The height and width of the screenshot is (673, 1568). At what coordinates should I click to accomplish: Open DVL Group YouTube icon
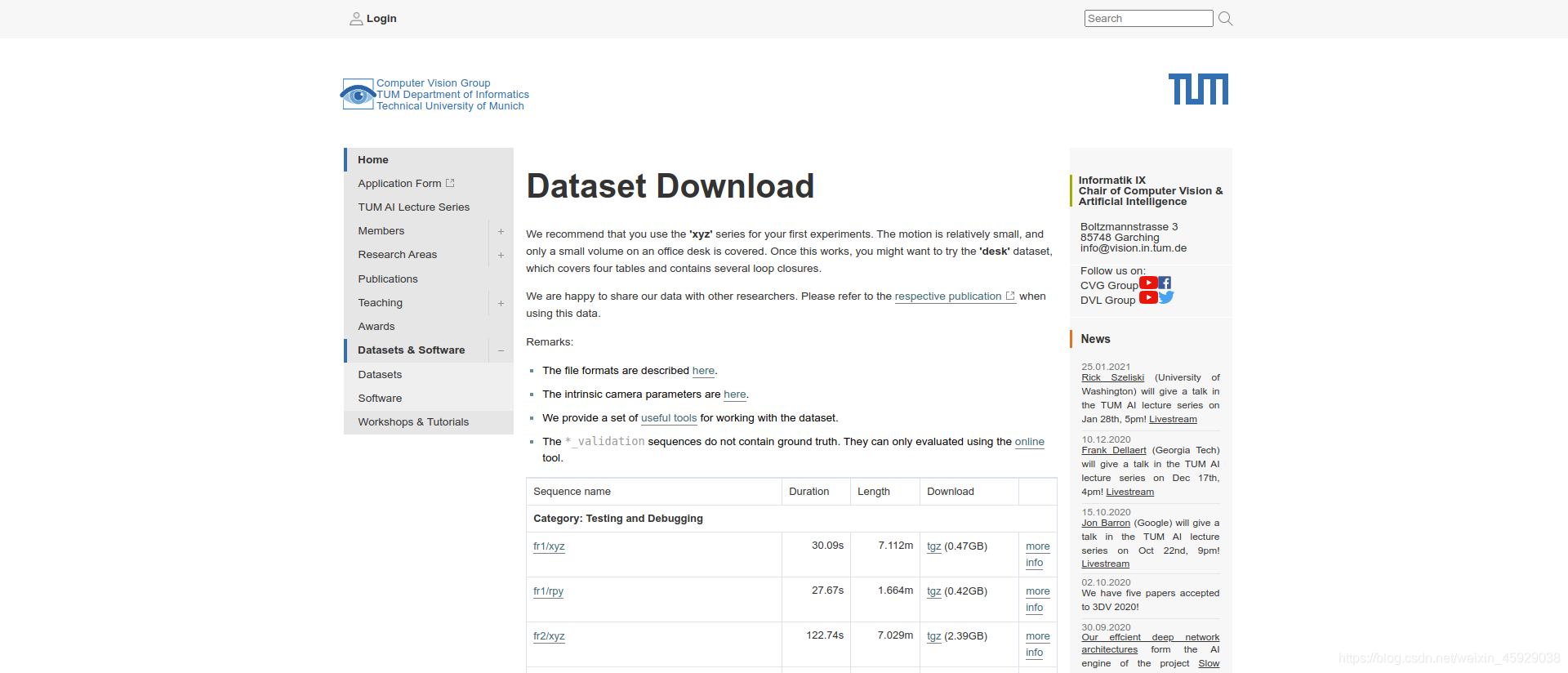pyautogui.click(x=1148, y=297)
